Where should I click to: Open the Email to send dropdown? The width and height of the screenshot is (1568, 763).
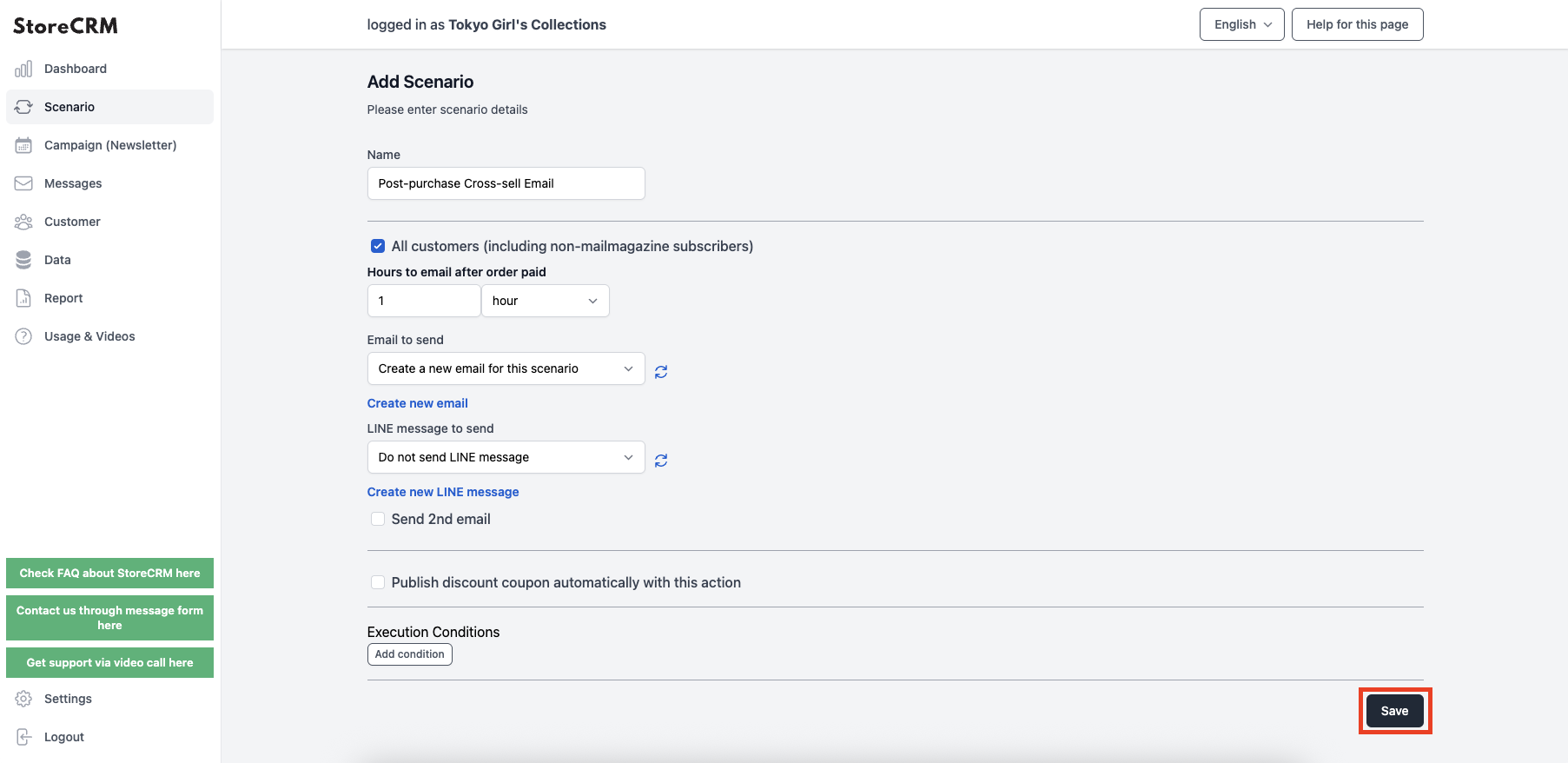[506, 368]
